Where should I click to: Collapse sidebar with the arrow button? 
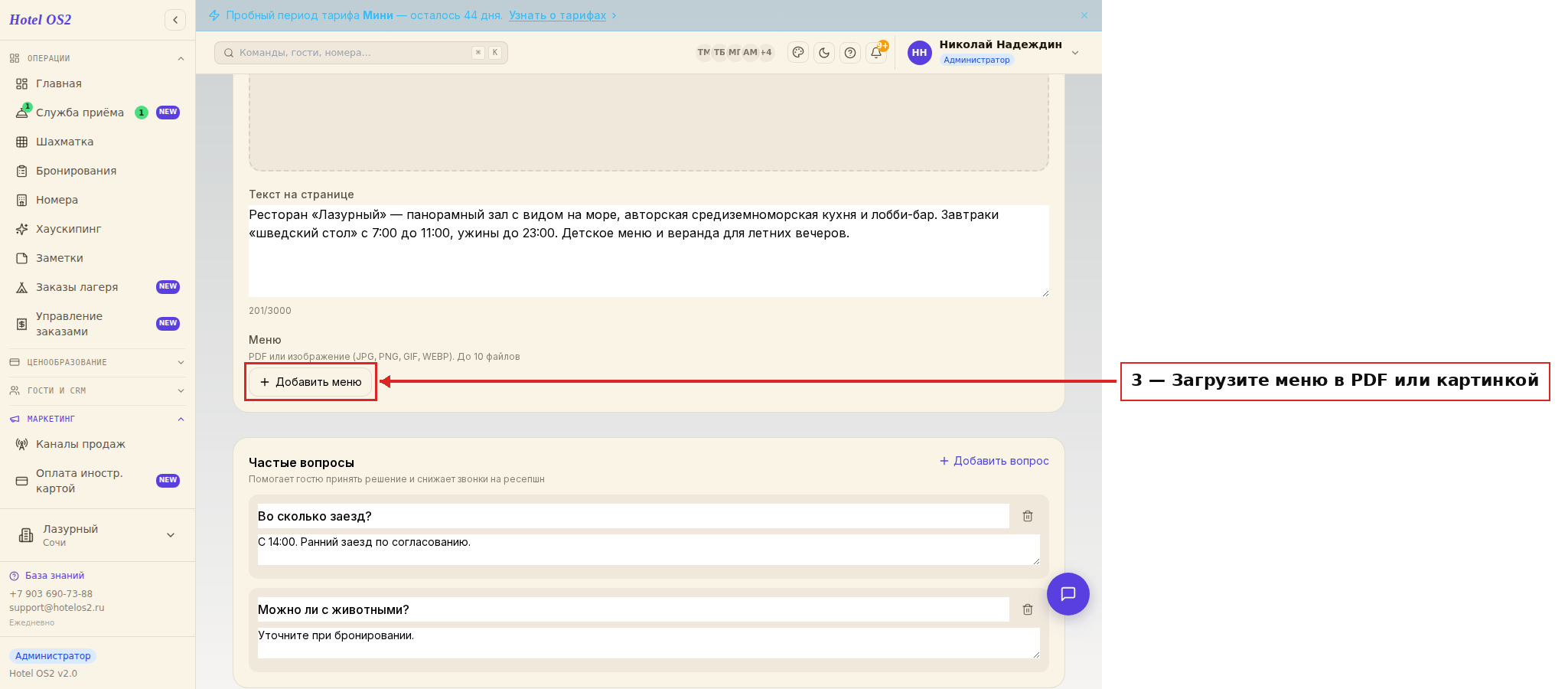pyautogui.click(x=175, y=20)
